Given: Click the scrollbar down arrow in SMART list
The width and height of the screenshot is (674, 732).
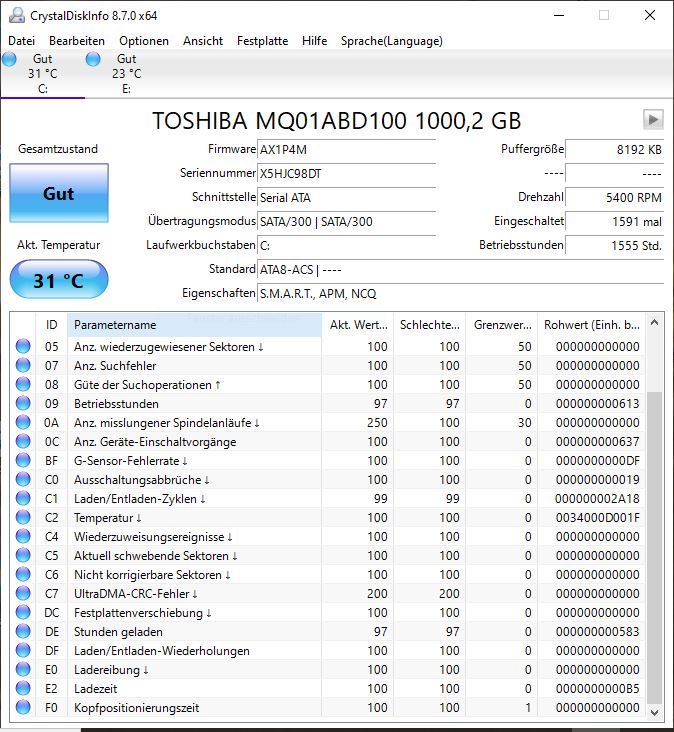Looking at the screenshot, I should coord(654,712).
